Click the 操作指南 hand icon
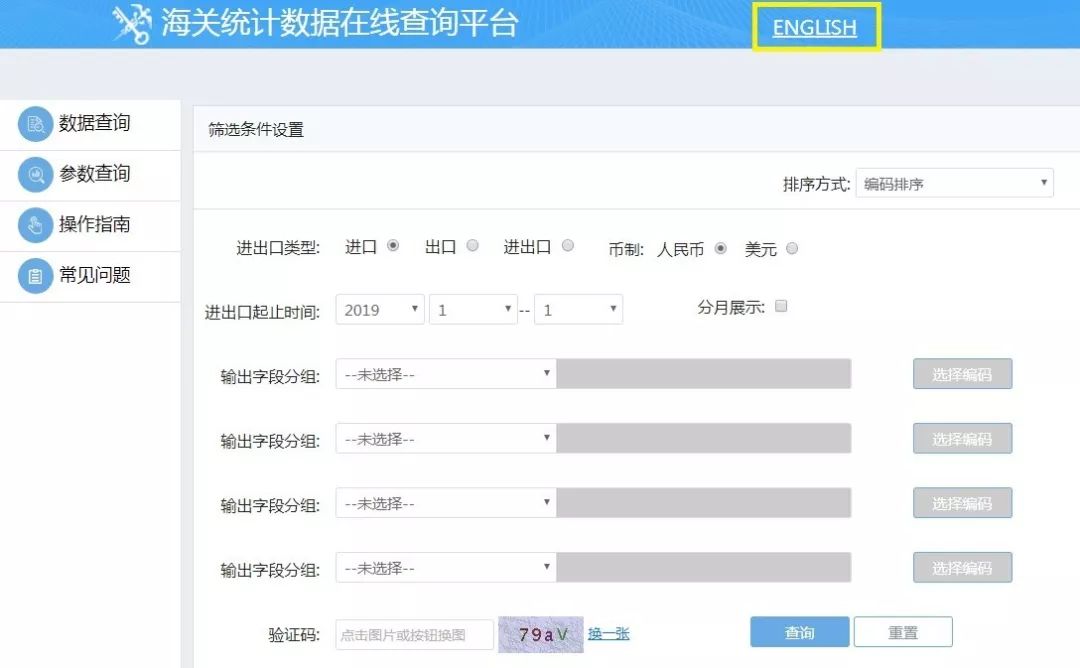1080x668 pixels. [35, 225]
